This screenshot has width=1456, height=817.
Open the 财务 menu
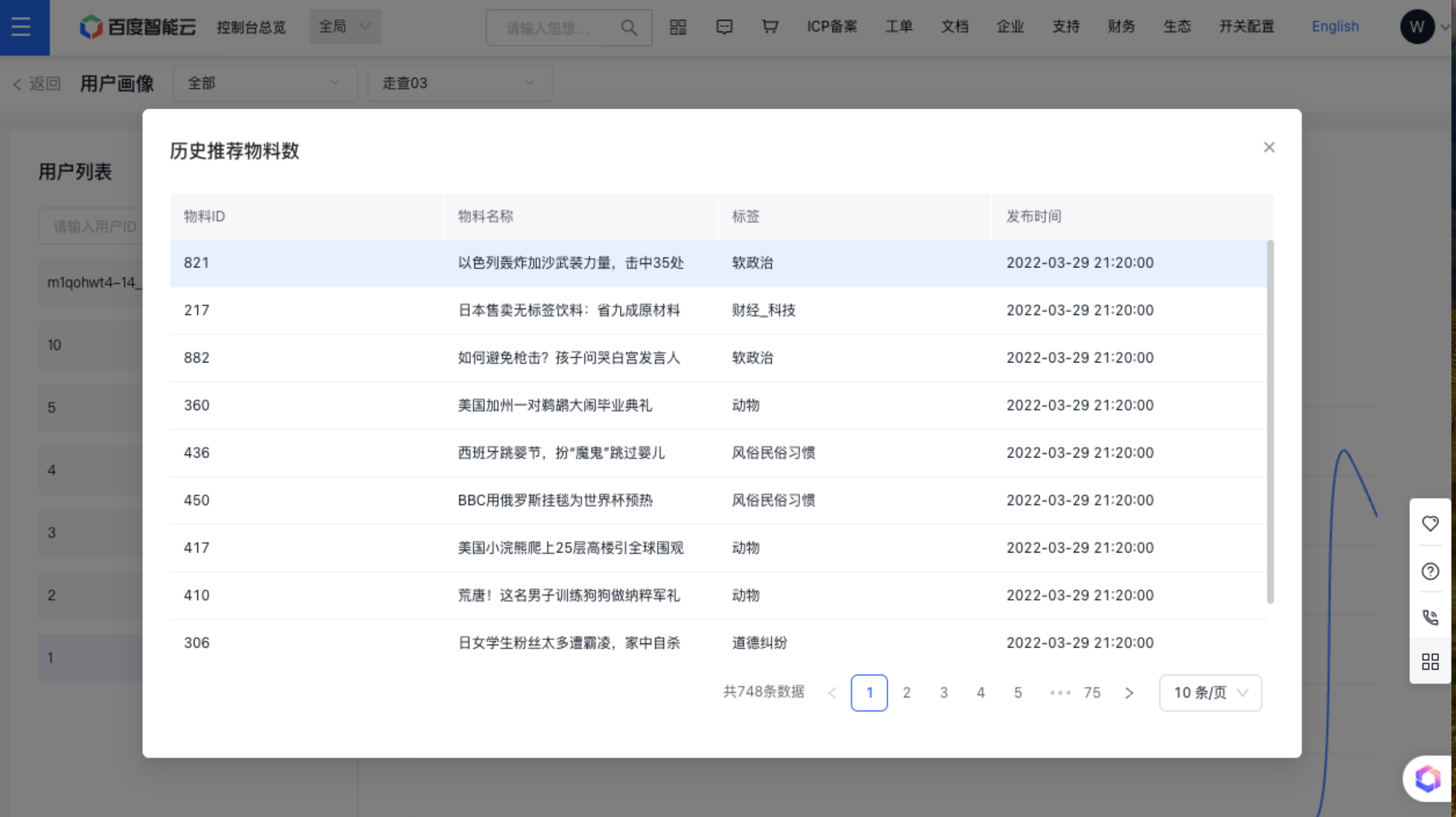[1122, 27]
